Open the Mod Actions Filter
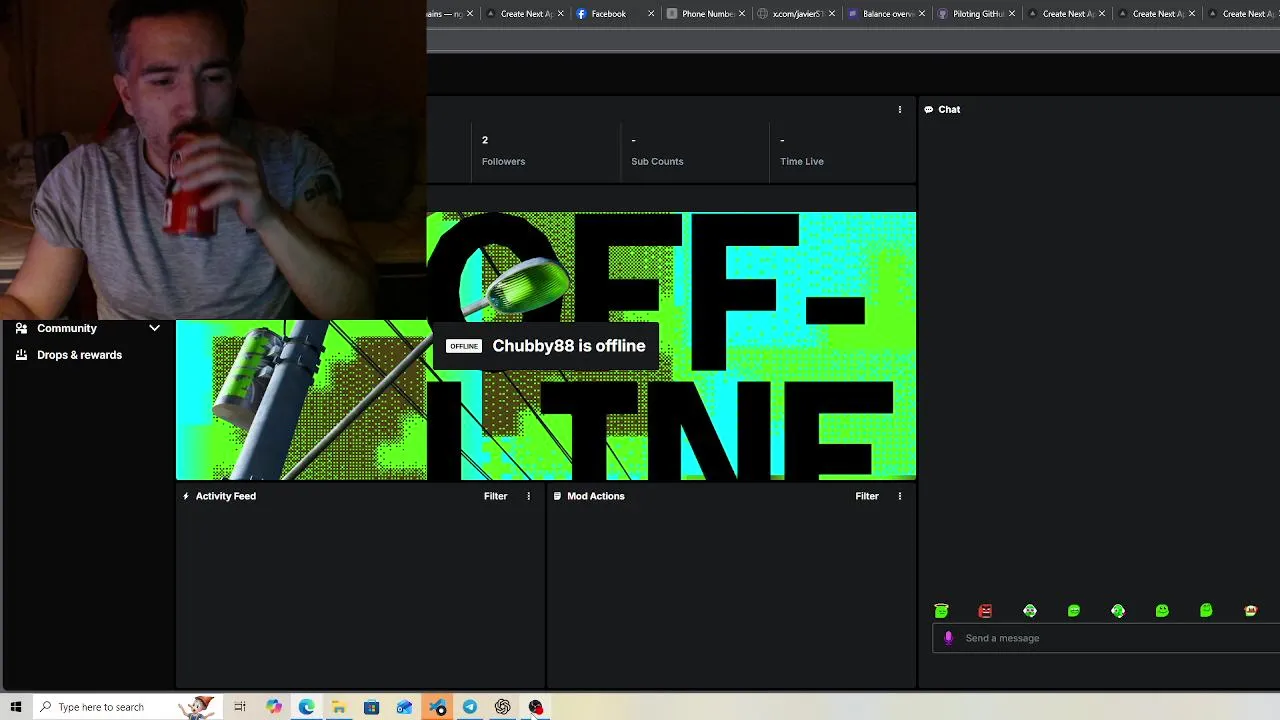The height and width of the screenshot is (720, 1280). (867, 496)
